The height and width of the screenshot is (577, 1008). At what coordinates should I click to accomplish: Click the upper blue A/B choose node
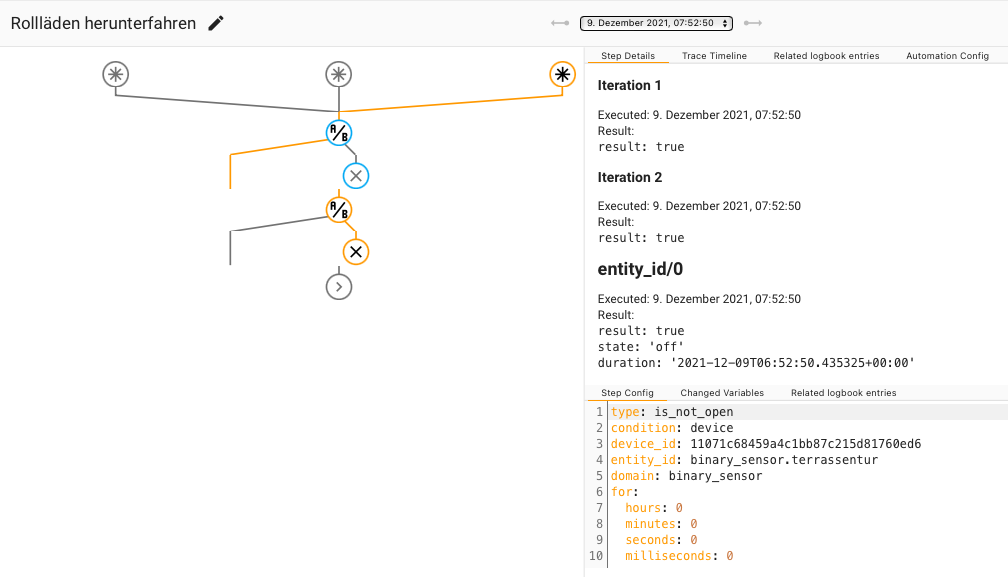point(339,132)
